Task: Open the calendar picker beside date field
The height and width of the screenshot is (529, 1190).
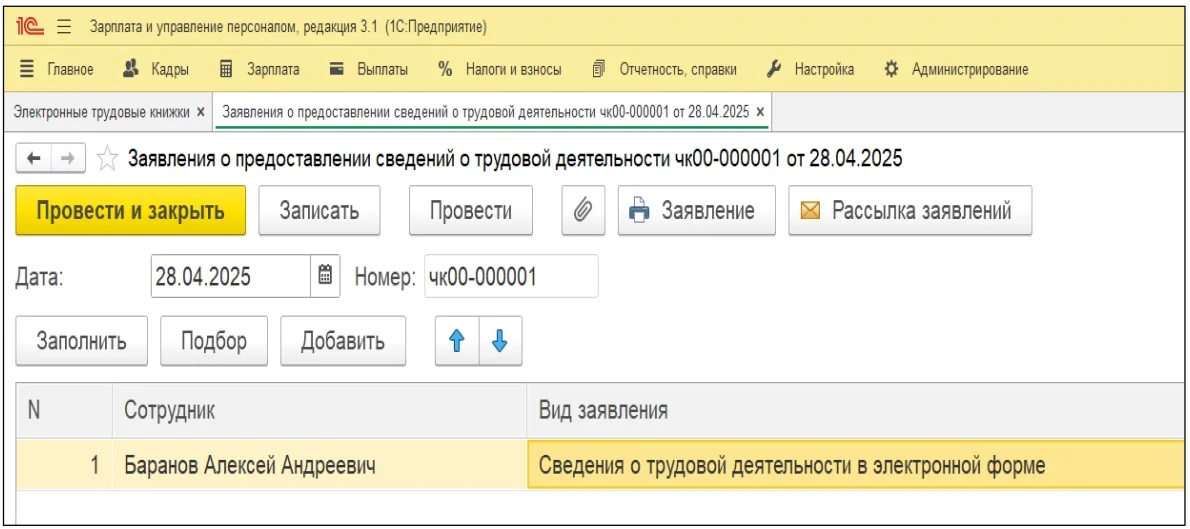Action: point(325,277)
